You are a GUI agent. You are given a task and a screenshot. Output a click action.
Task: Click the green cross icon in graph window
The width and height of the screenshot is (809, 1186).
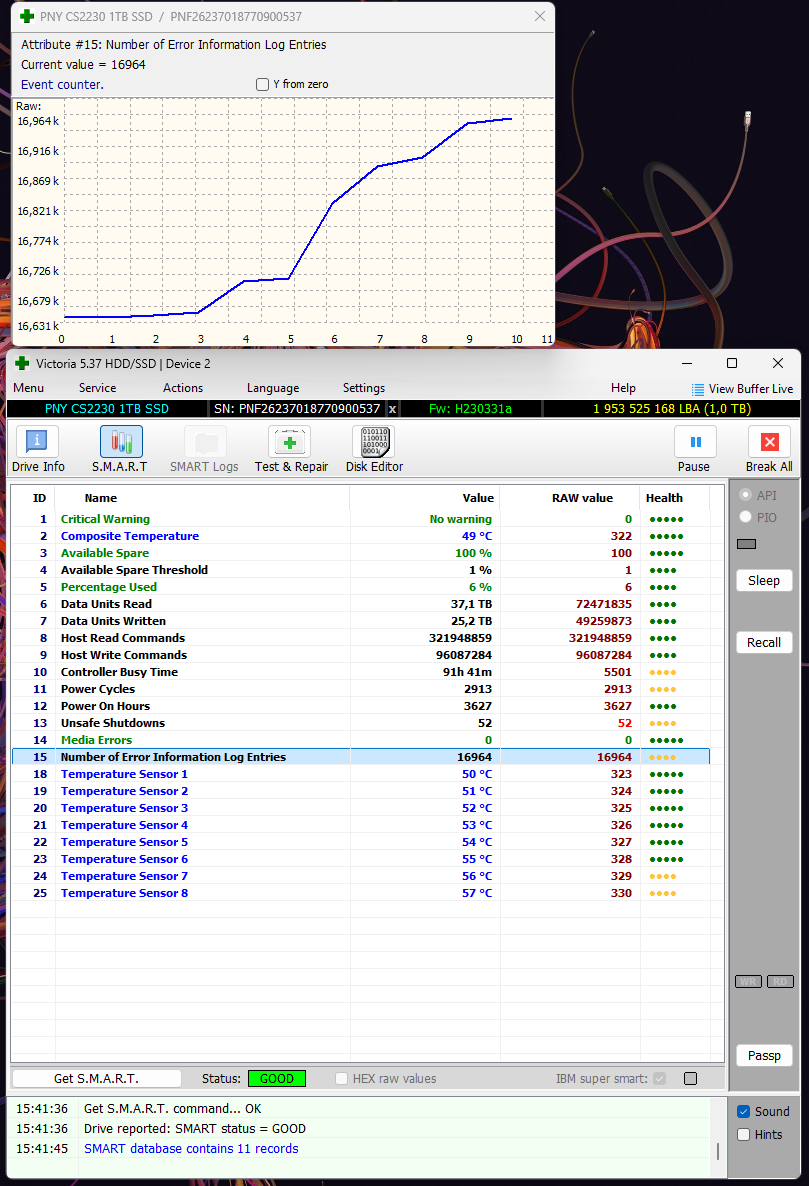27,17
